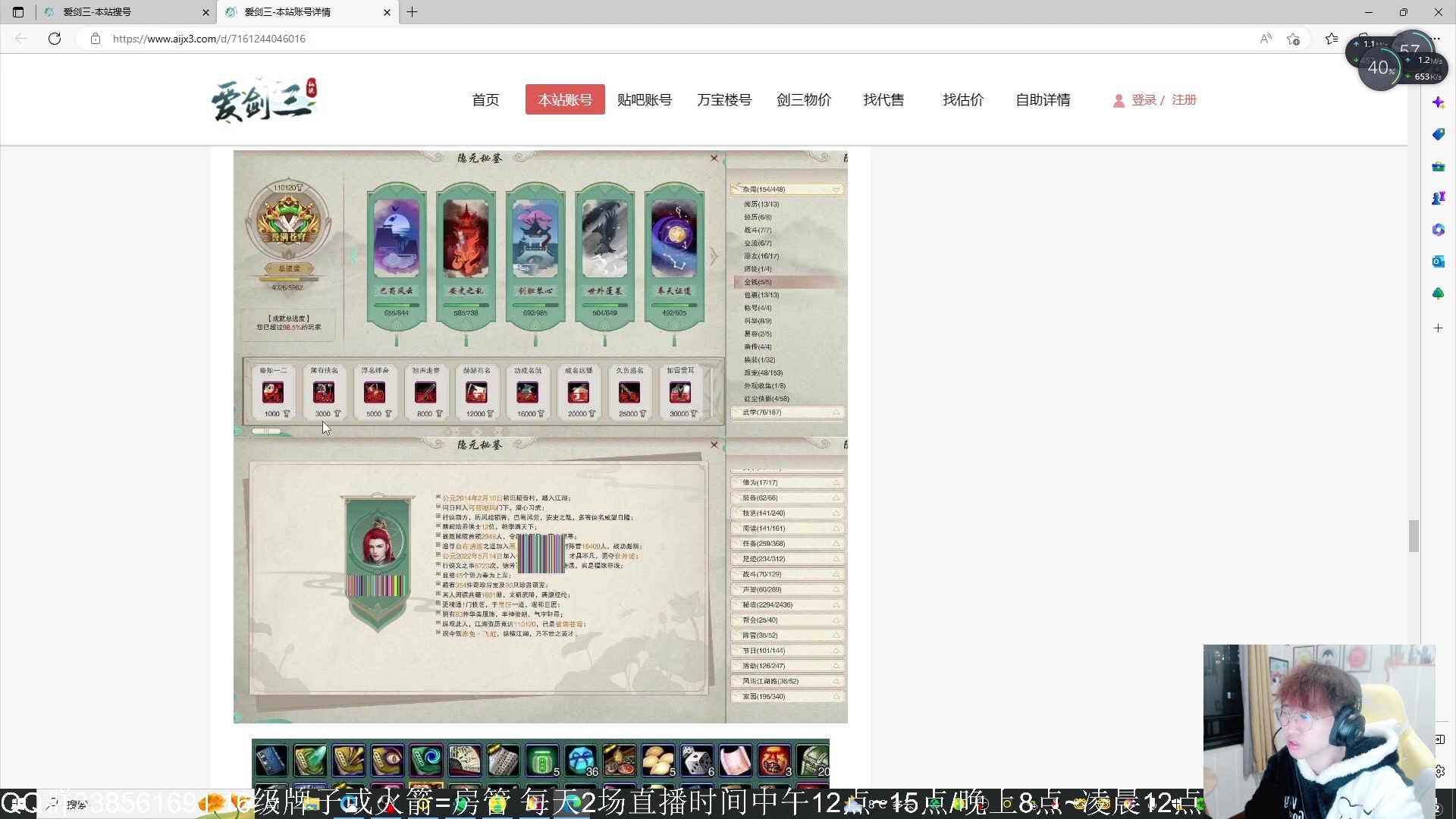Click the right arrow next to achievement cards

714,256
